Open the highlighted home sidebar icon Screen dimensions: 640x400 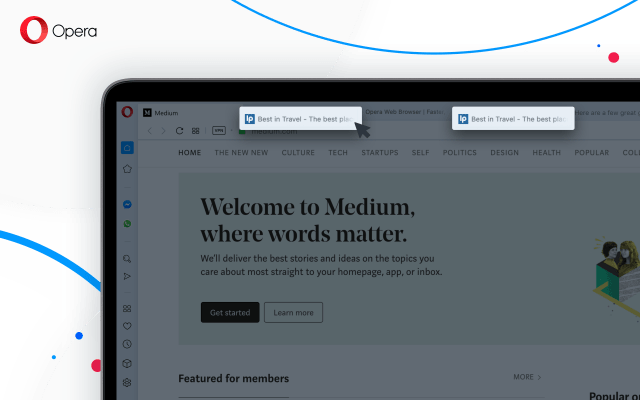127,148
